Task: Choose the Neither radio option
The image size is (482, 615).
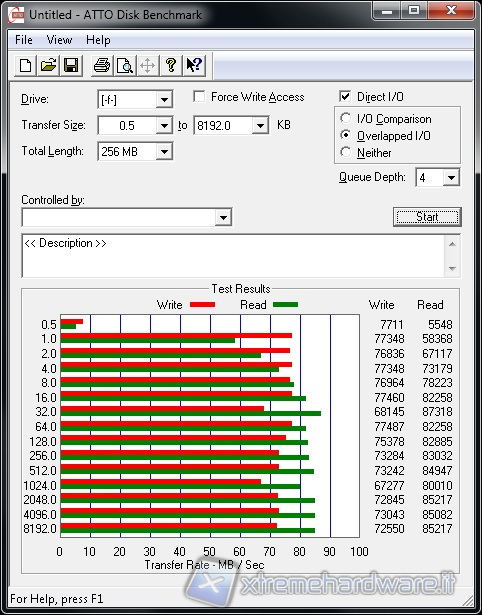Action: tap(346, 152)
